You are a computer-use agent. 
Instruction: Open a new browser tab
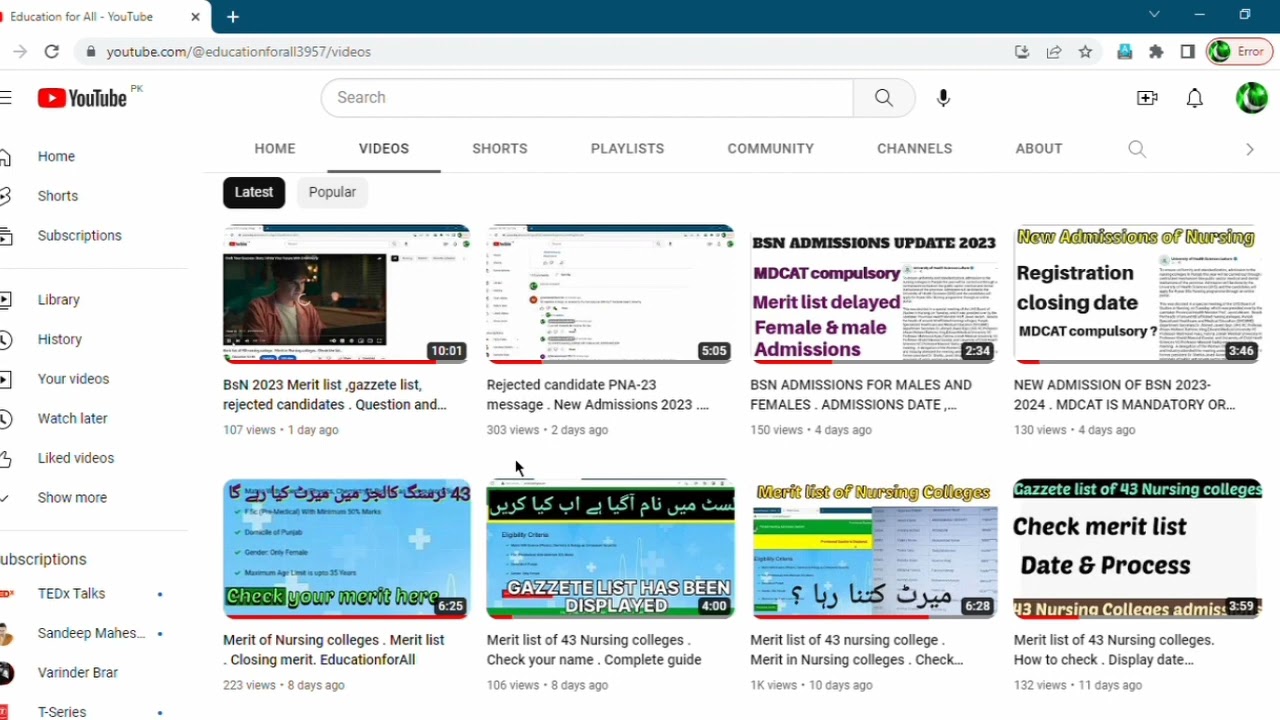(x=233, y=17)
